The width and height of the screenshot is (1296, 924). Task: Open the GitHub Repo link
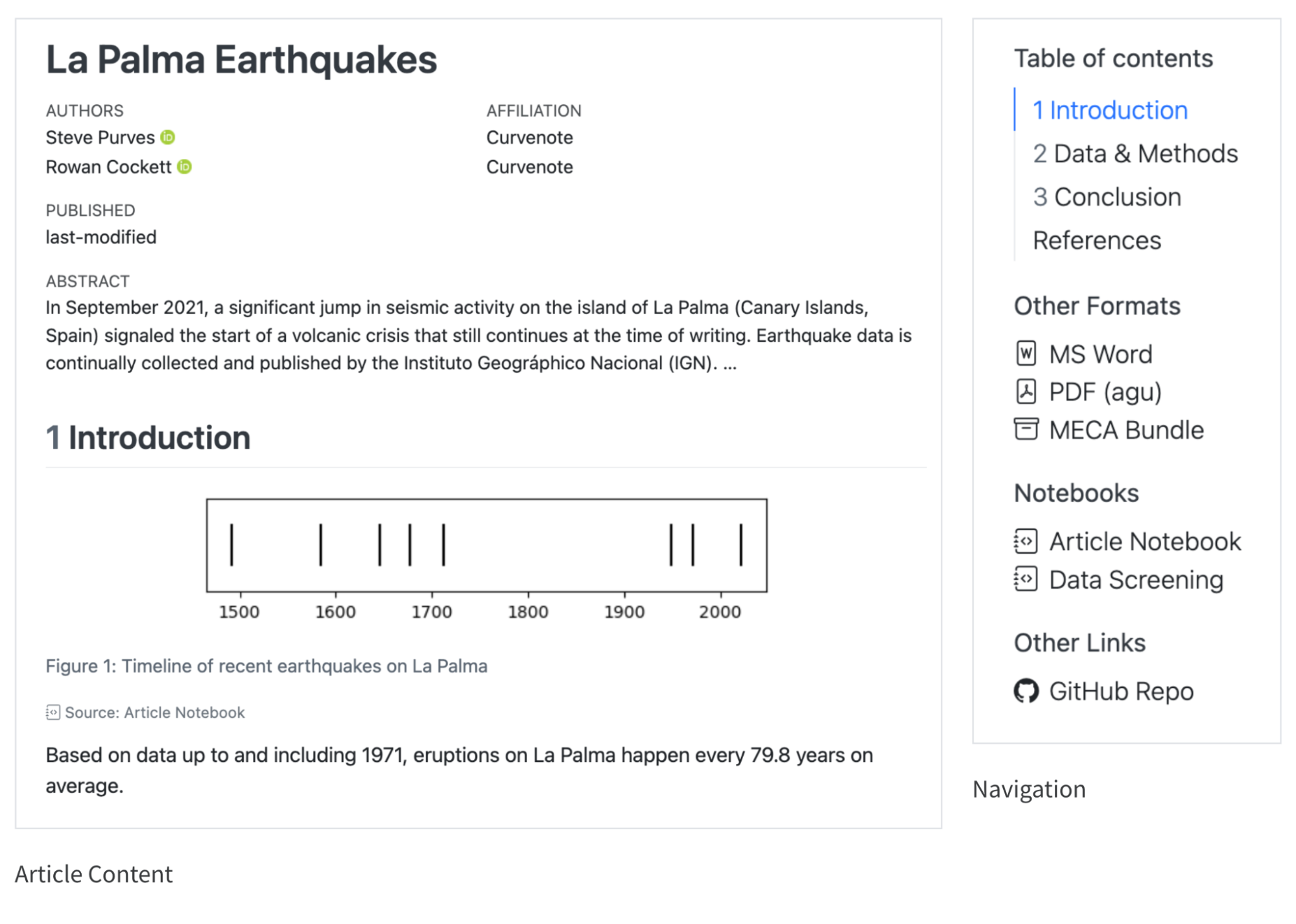(1121, 691)
